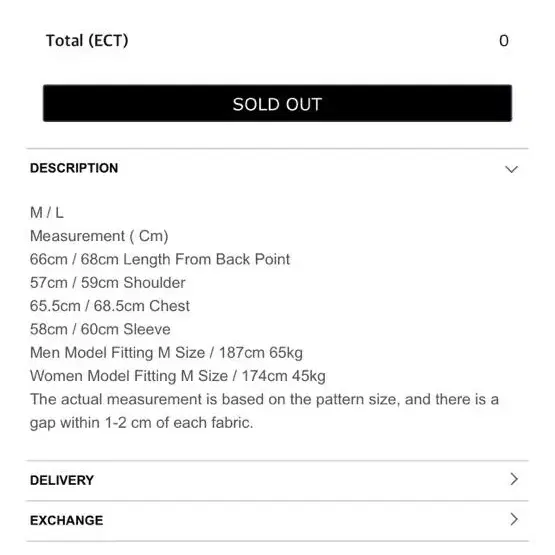Viewport: 555px width, 555px height.
Task: Click the Women Model Fitting line
Action: 178,376
